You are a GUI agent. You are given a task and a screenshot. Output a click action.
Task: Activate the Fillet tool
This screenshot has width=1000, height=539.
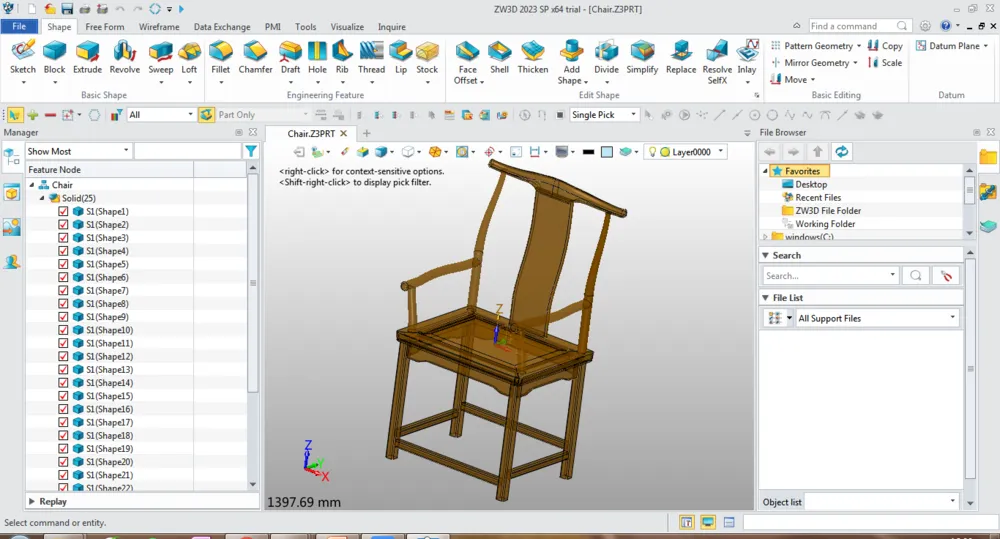(x=220, y=56)
